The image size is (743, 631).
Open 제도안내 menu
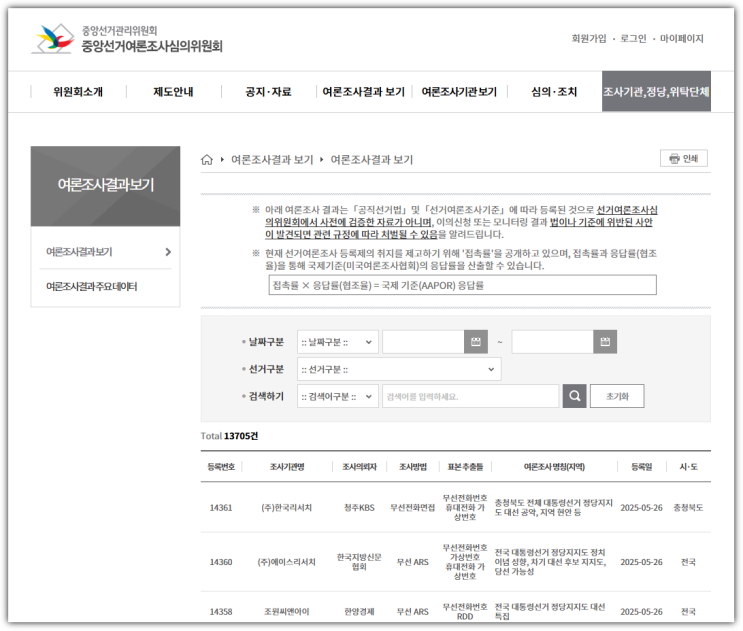tap(173, 92)
